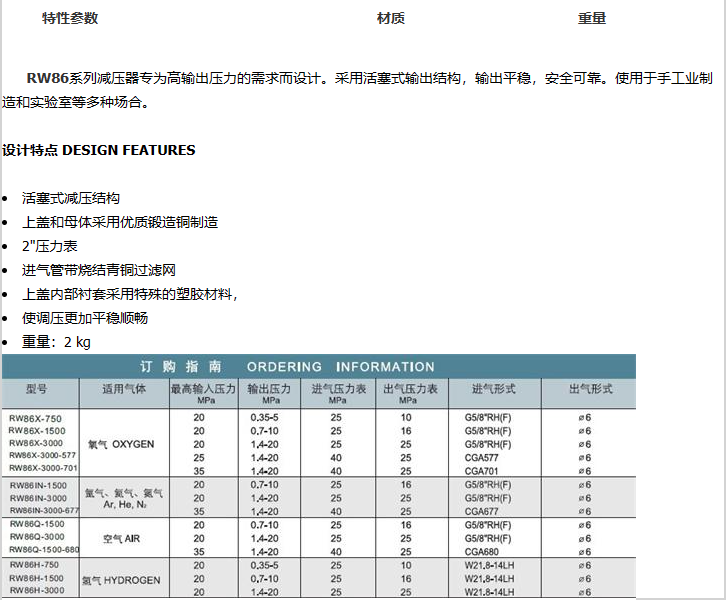Viewport: 726px width, 601px height.
Task: Click the 进气形式 column header
Action: (x=494, y=389)
